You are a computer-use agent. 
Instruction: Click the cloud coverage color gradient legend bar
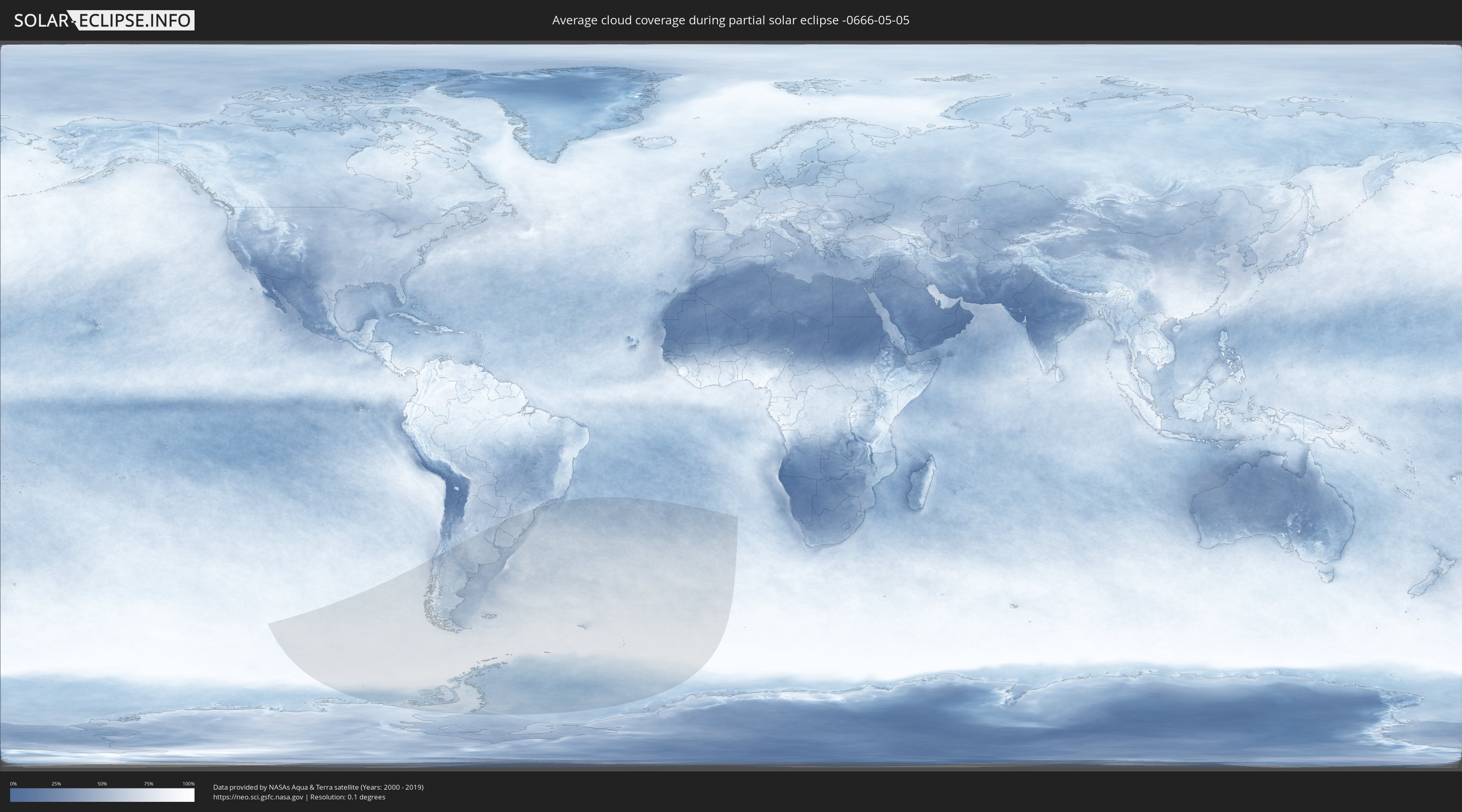[x=102, y=795]
